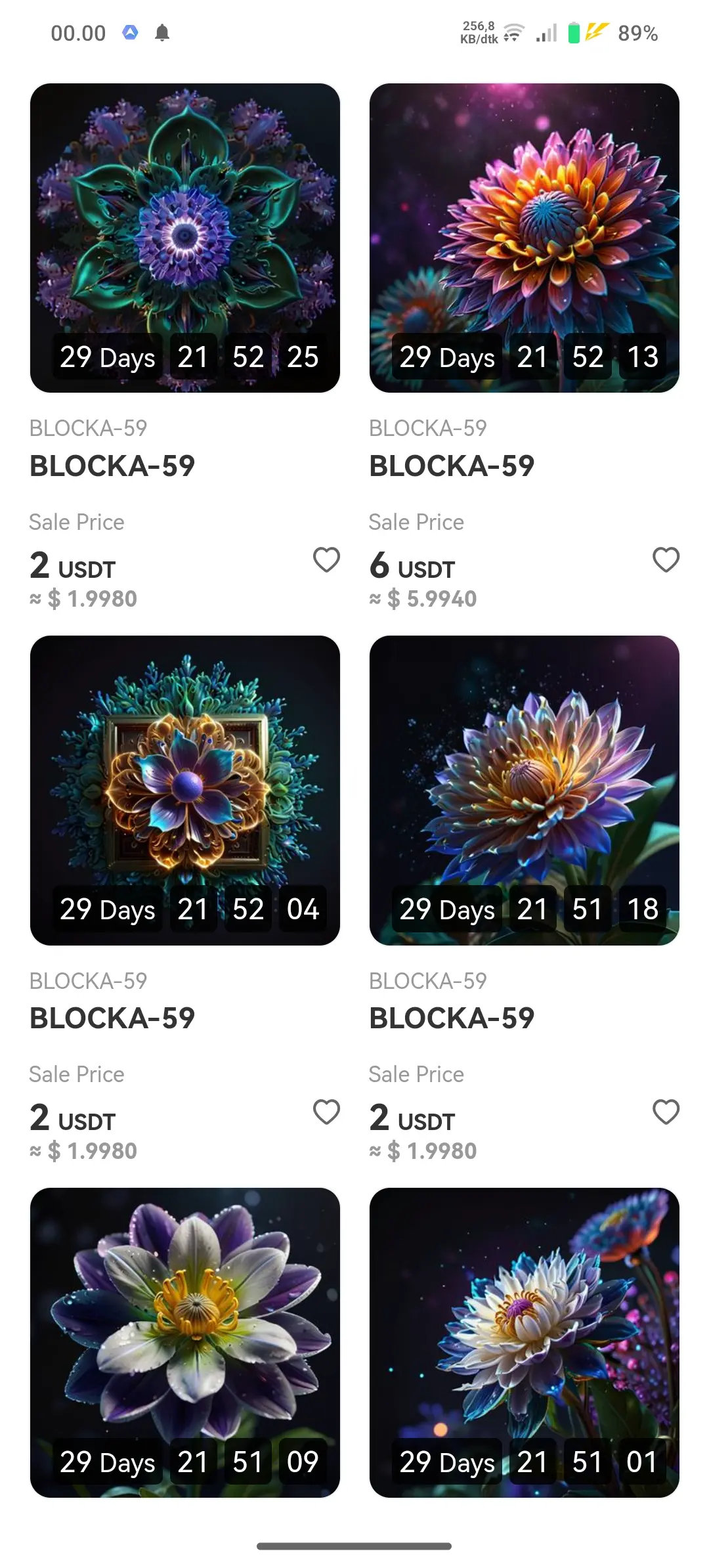The width and height of the screenshot is (709, 1568).
Task: Tap heart icon on the 6 USDT item
Action: point(666,560)
